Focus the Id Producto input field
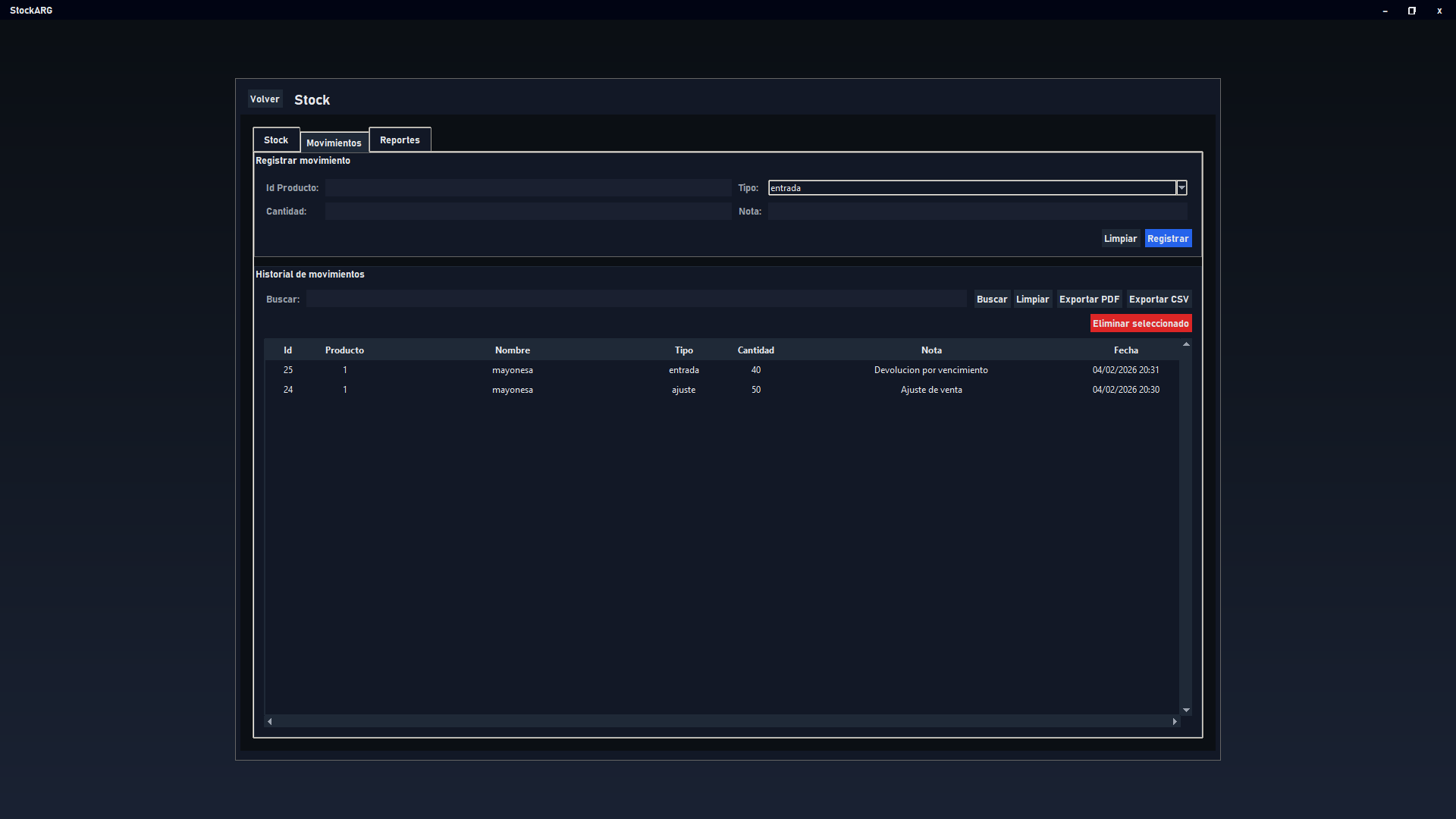Viewport: 1456px width, 819px height. click(528, 188)
